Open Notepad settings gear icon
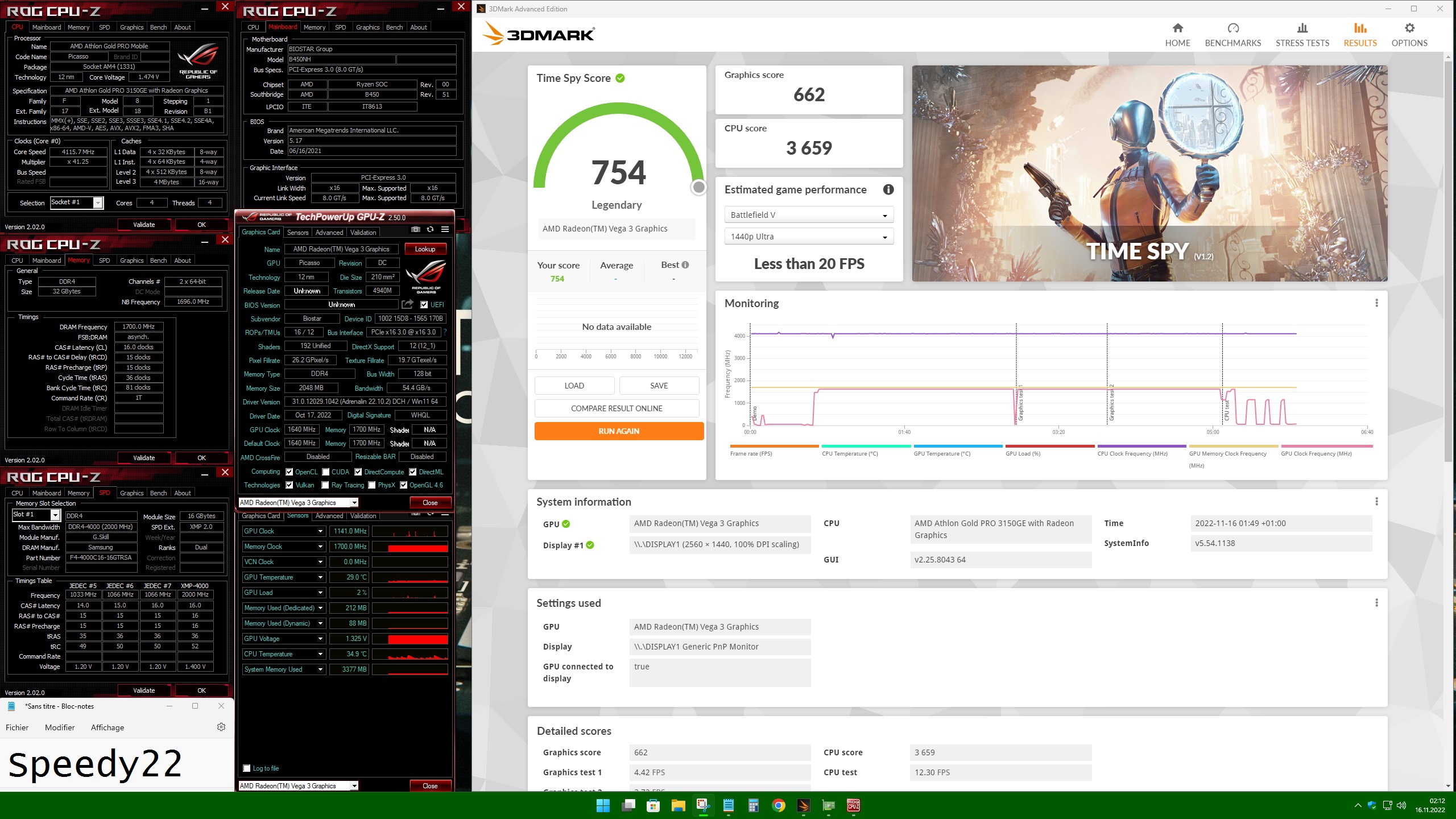This screenshot has width=1456, height=819. click(221, 727)
